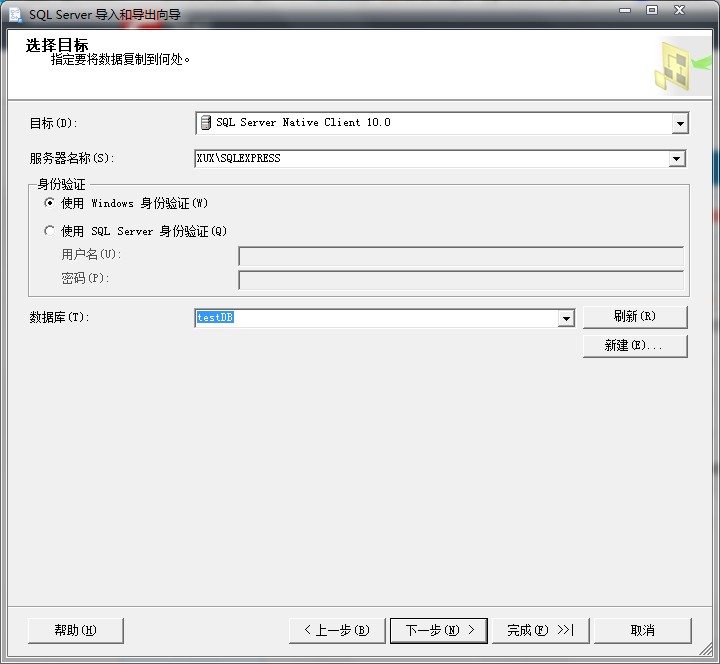
Task: Click the database server icon in destination box
Action: [x=206, y=123]
